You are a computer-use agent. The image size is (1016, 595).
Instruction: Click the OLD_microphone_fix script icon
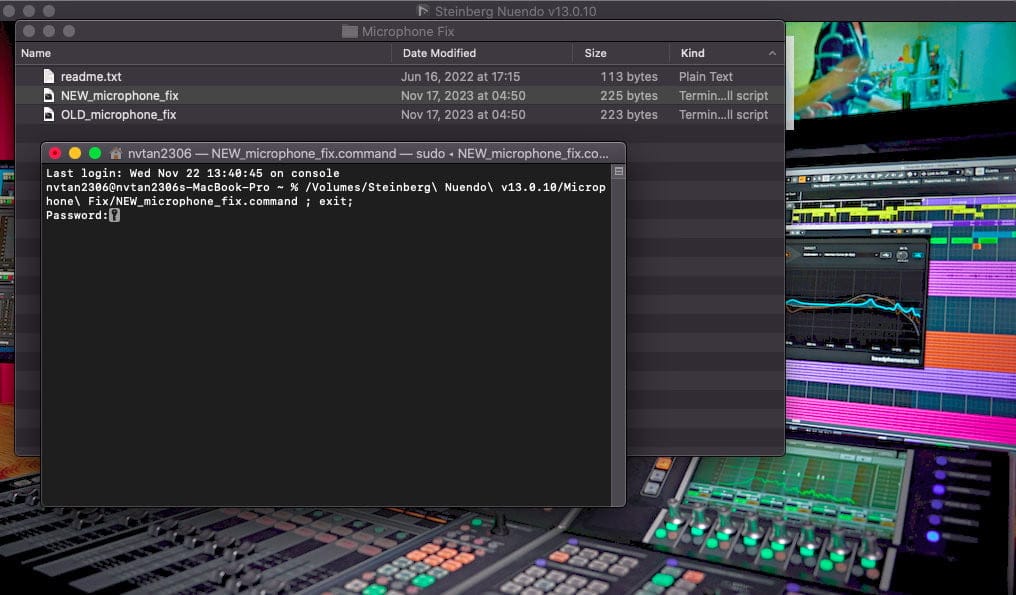pos(49,115)
